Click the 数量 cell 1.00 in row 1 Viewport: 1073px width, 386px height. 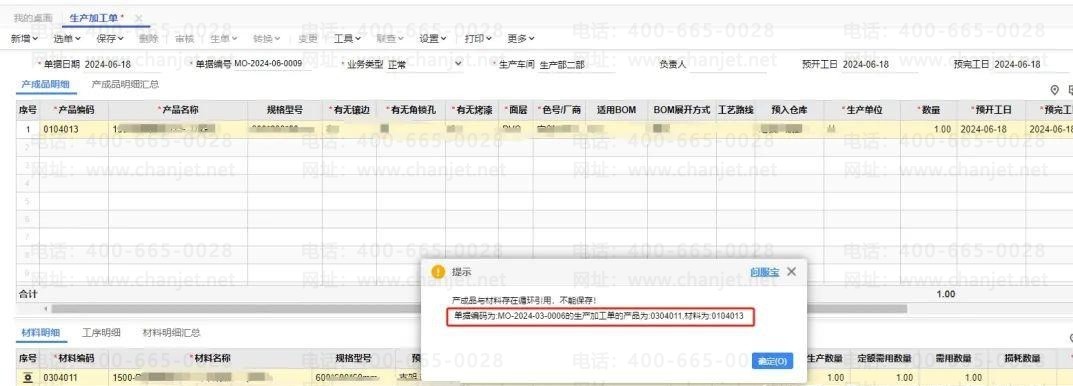928,129
